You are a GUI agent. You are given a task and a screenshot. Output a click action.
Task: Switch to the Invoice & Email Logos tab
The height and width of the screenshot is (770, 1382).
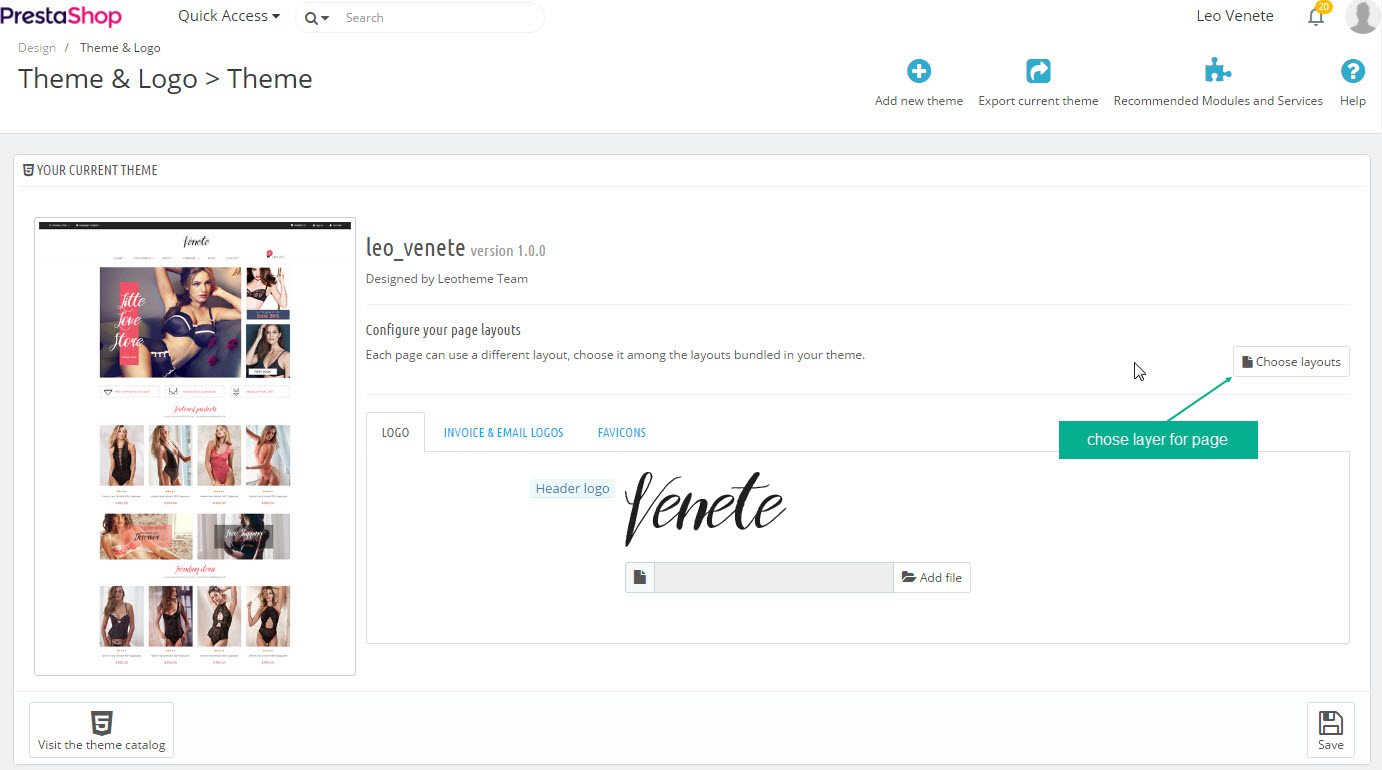[503, 433]
